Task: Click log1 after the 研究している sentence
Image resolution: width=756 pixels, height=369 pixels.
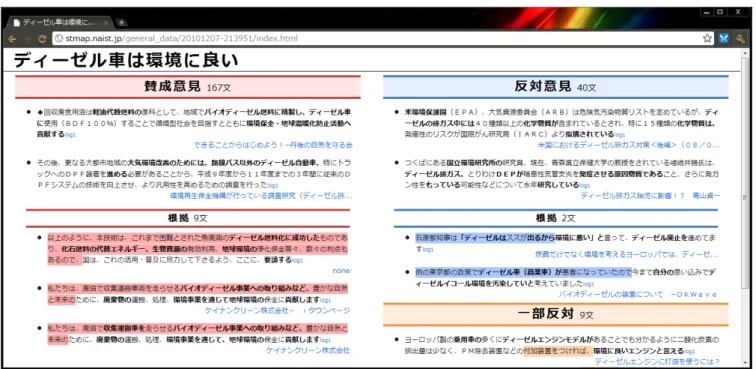Action: [585, 186]
